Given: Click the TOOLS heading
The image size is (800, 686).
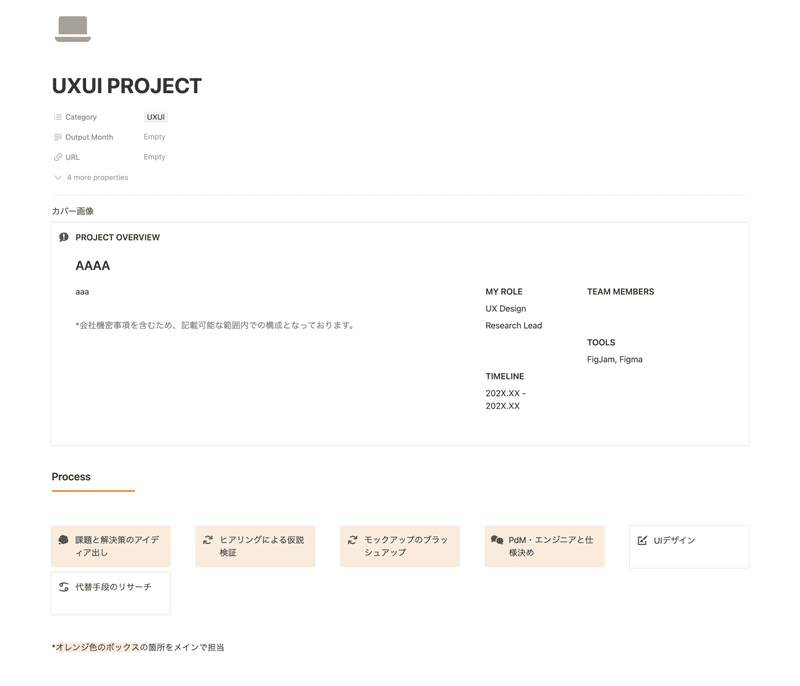Looking at the screenshot, I should (x=601, y=342).
